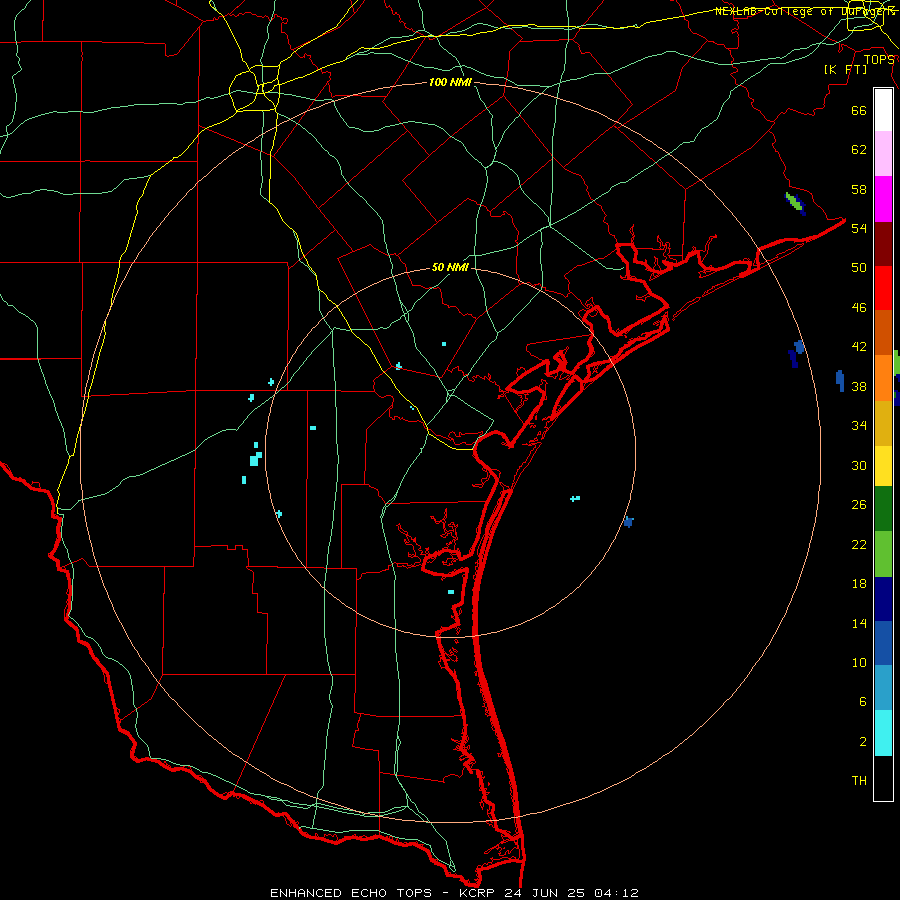This screenshot has height=900, width=900.
Task: Click the "66" legend value
Action: click(859, 111)
